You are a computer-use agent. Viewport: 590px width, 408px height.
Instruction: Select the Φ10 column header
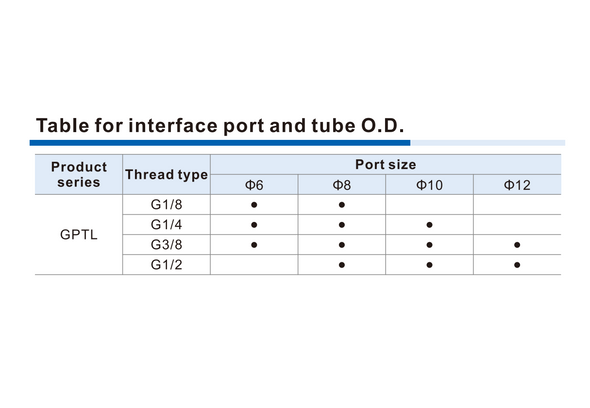pos(429,185)
